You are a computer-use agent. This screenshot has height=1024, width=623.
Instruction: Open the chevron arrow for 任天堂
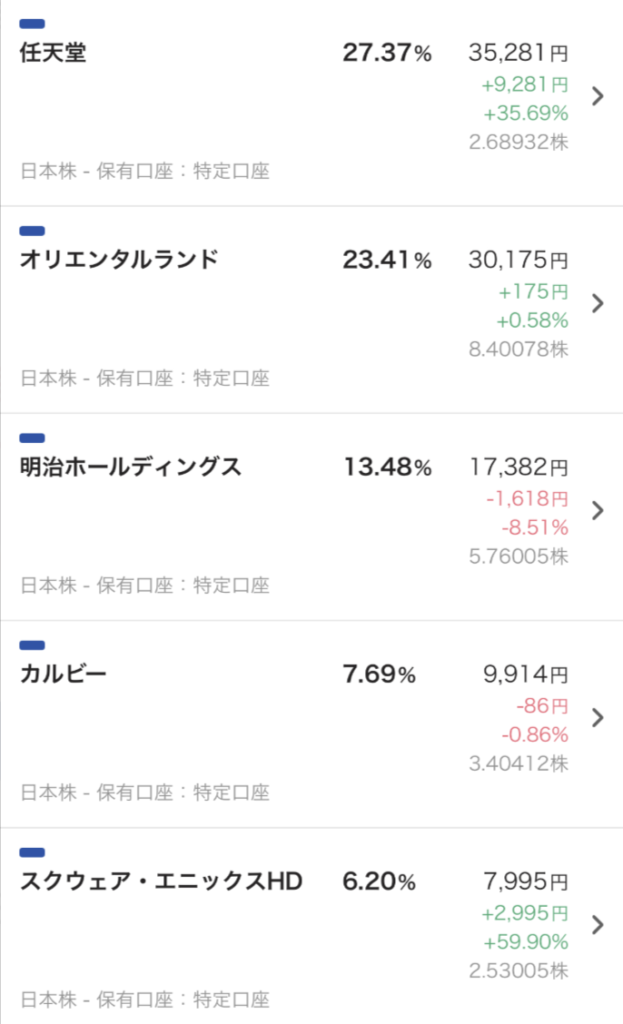coord(598,96)
